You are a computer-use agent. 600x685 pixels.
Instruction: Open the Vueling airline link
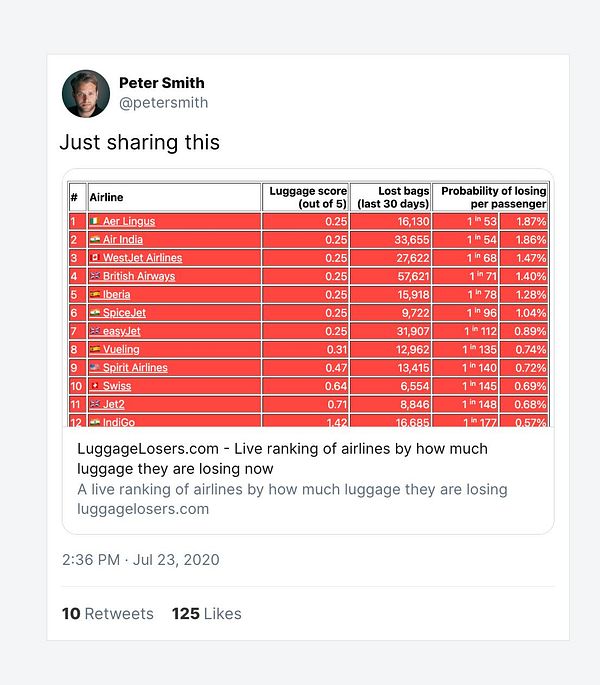tap(121, 350)
